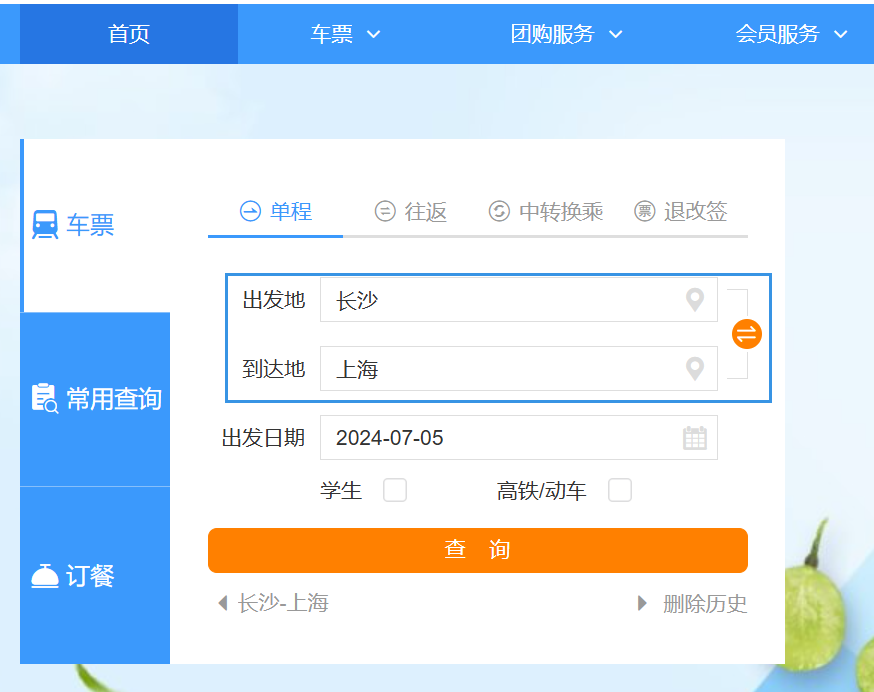
Task: Click 删除历史 link
Action: point(705,603)
